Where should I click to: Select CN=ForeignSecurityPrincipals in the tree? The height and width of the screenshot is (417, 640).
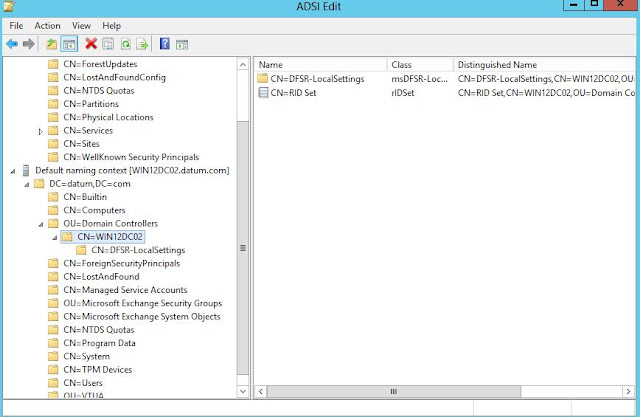122,263
